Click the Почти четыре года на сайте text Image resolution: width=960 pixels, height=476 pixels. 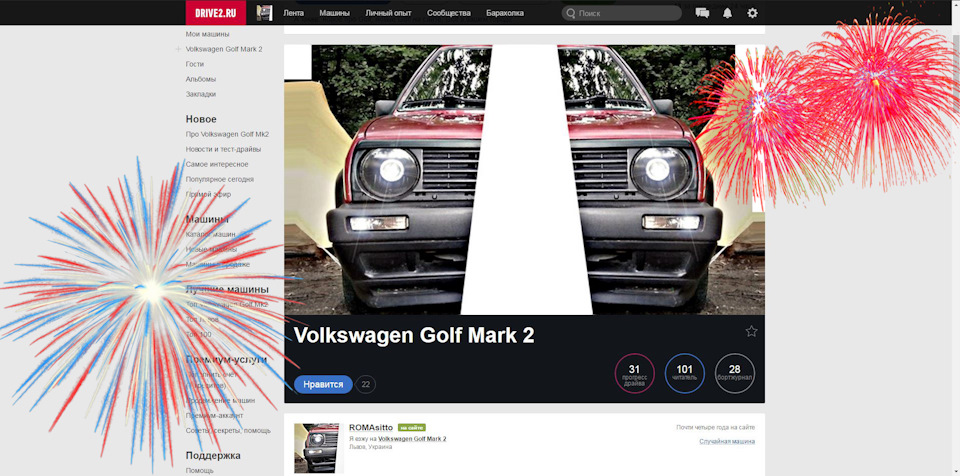point(716,428)
